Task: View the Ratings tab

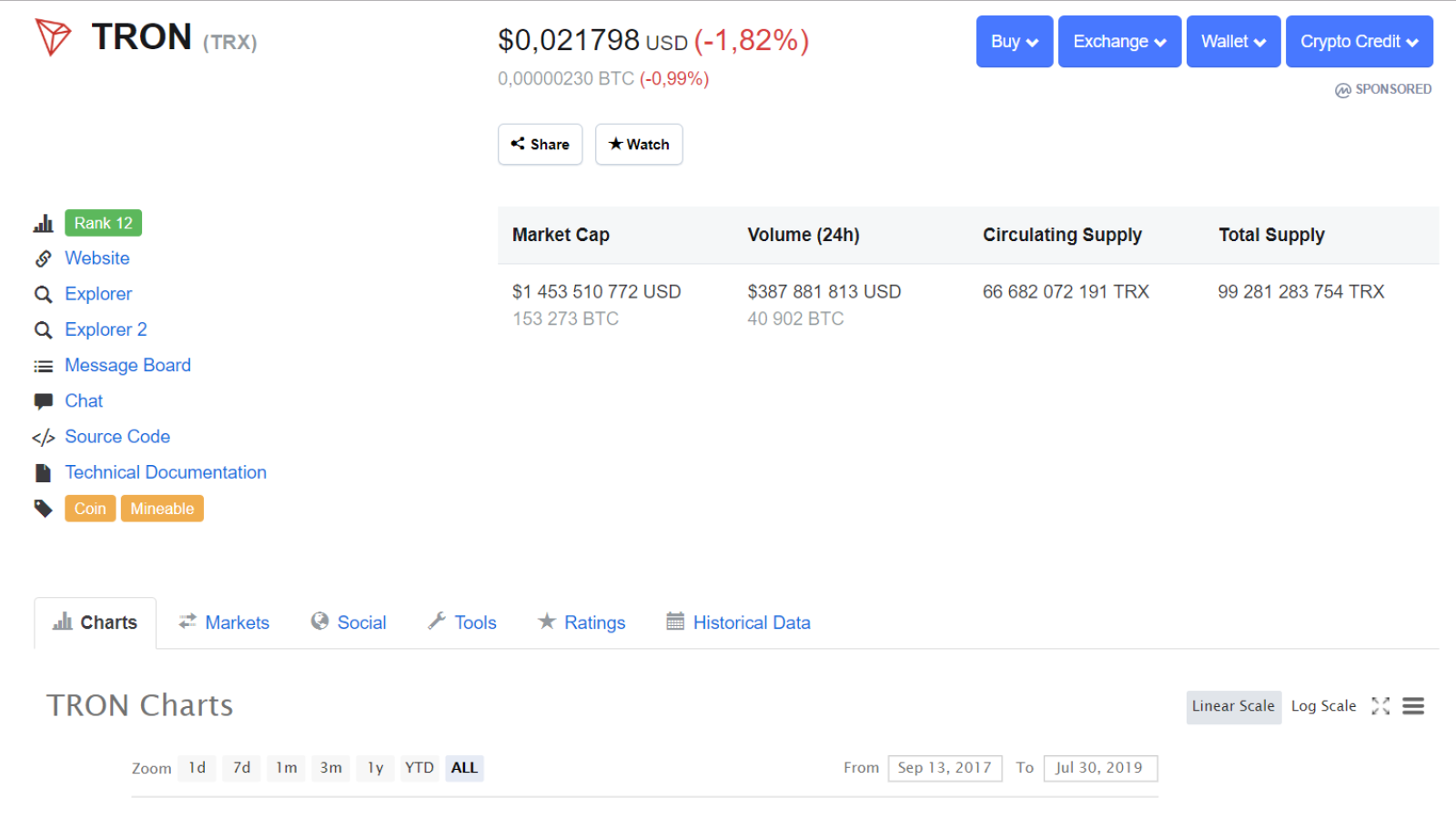Action: (x=581, y=622)
